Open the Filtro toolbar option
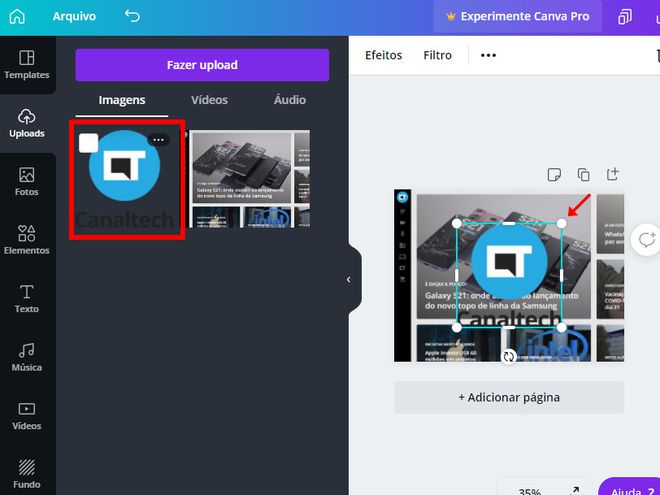The height and width of the screenshot is (495, 660). [437, 55]
